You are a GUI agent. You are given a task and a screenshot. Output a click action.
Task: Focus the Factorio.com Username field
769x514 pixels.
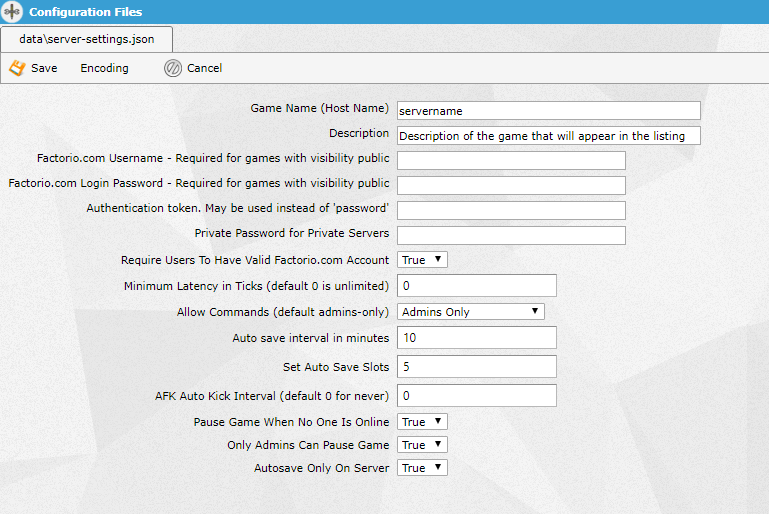pos(511,161)
